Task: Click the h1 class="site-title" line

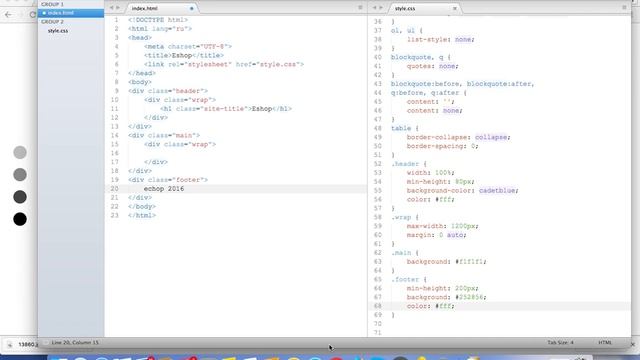Action: pyautogui.click(x=226, y=109)
